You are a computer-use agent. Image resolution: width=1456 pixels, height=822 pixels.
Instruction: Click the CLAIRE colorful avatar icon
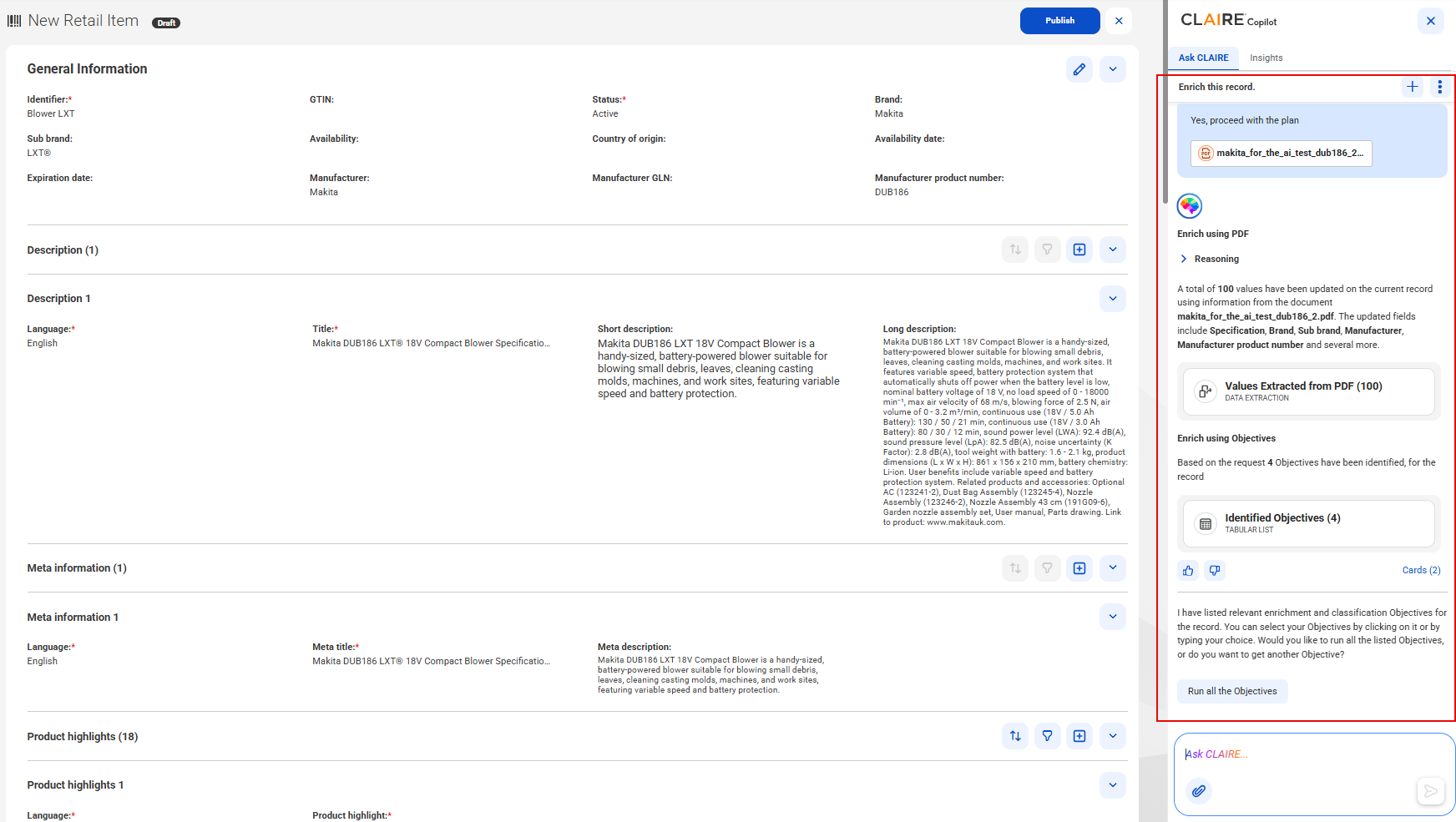(x=1189, y=205)
